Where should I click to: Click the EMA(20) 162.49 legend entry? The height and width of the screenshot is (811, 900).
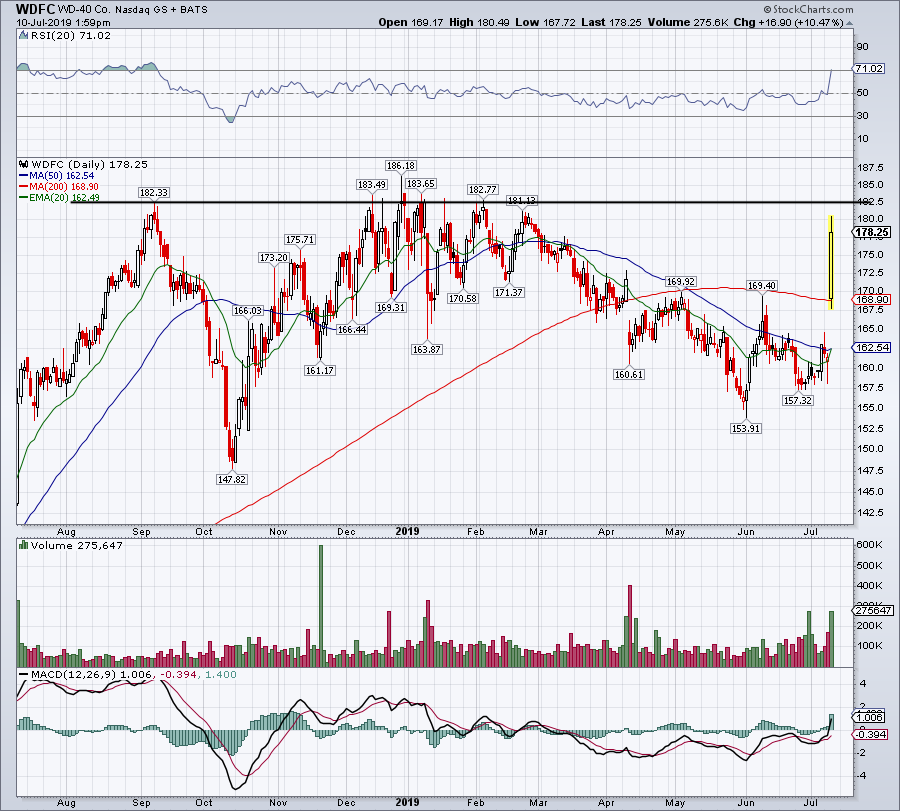click(x=59, y=197)
